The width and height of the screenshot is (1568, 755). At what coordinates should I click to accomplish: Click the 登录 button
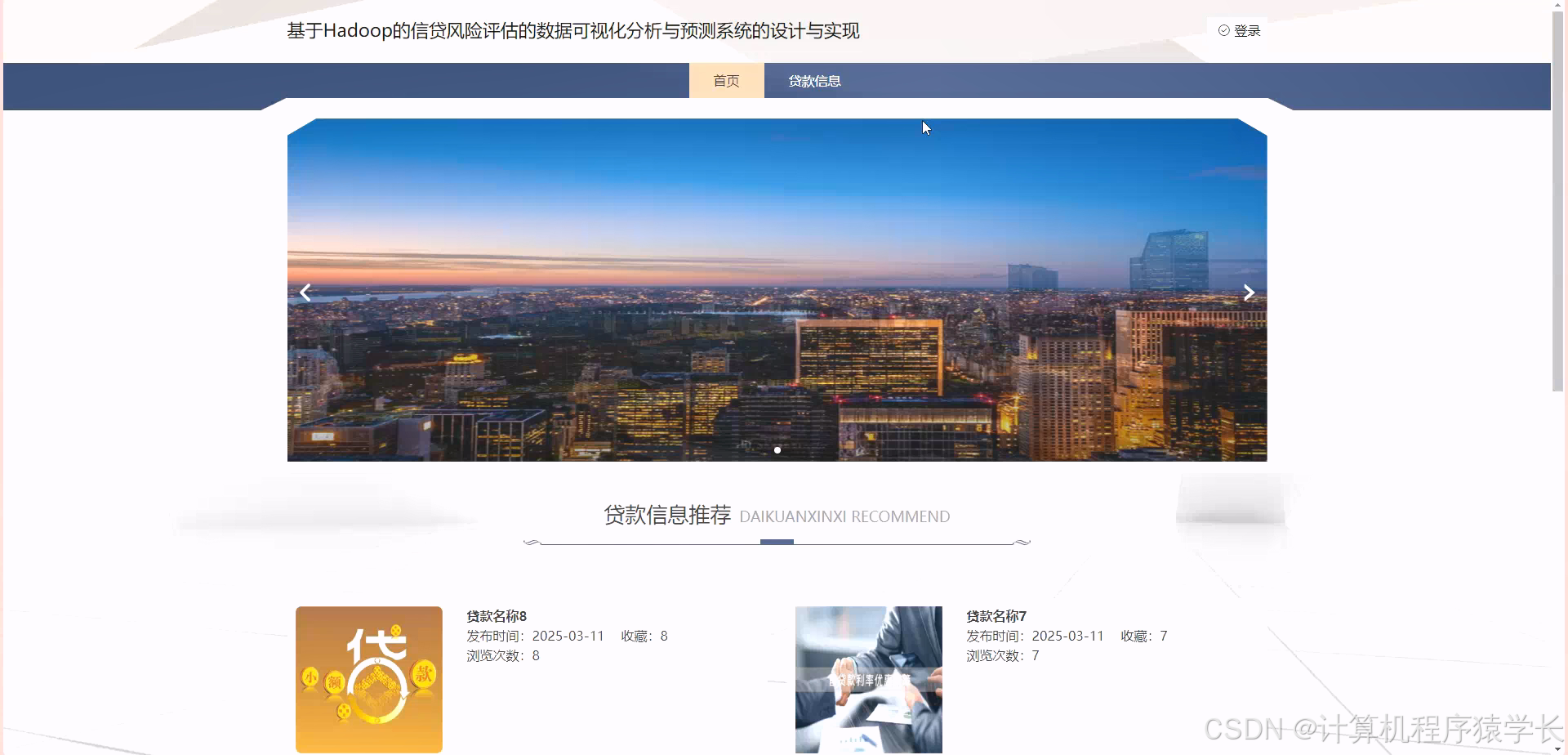point(1245,30)
